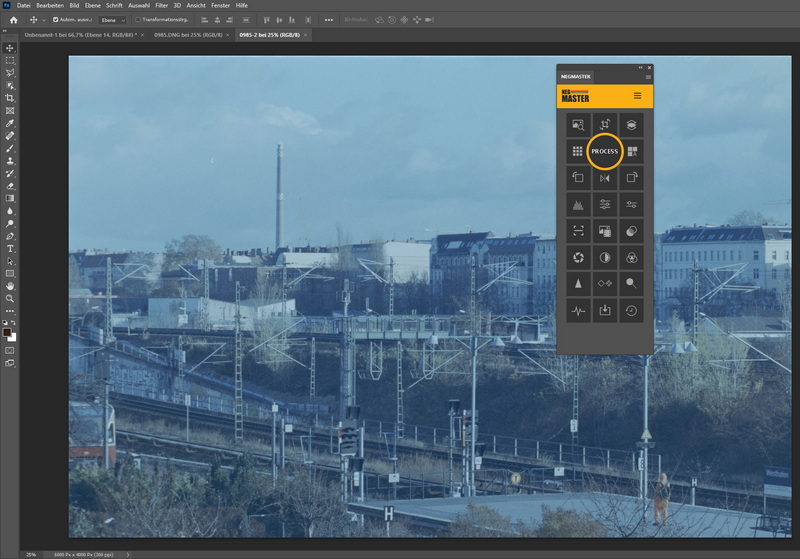
Task: Click the foreground color swatch
Action: pyautogui.click(x=8, y=332)
